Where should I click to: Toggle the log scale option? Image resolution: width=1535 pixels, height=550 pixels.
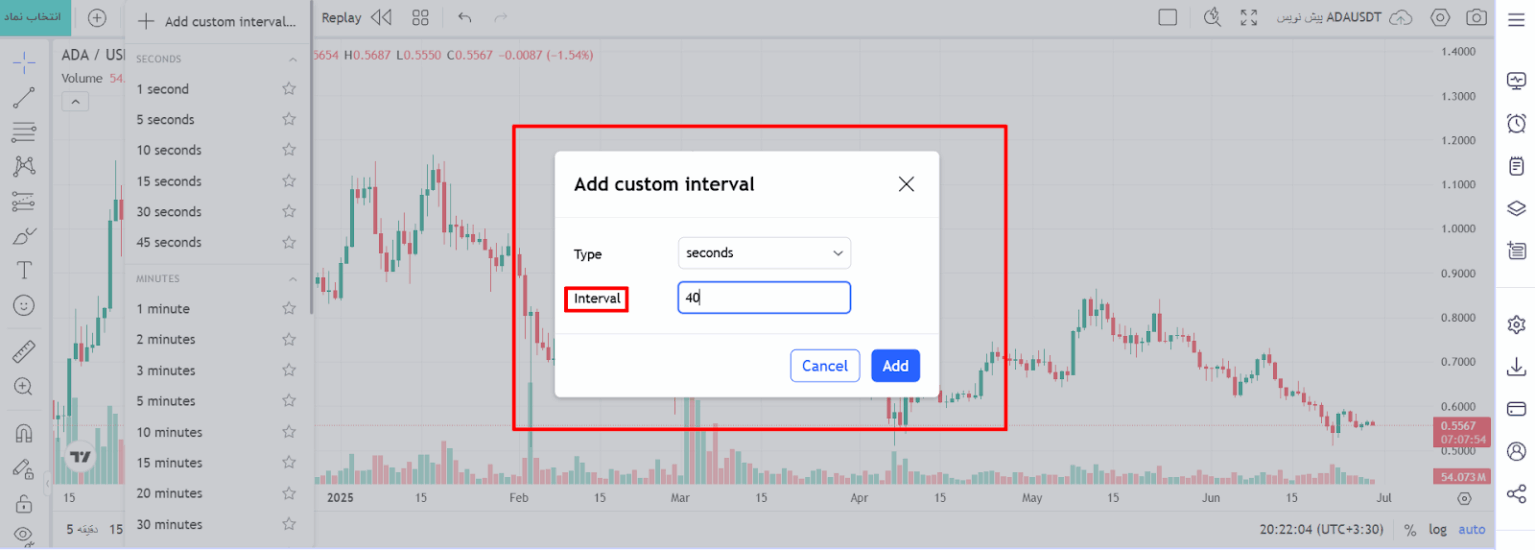tap(1437, 529)
